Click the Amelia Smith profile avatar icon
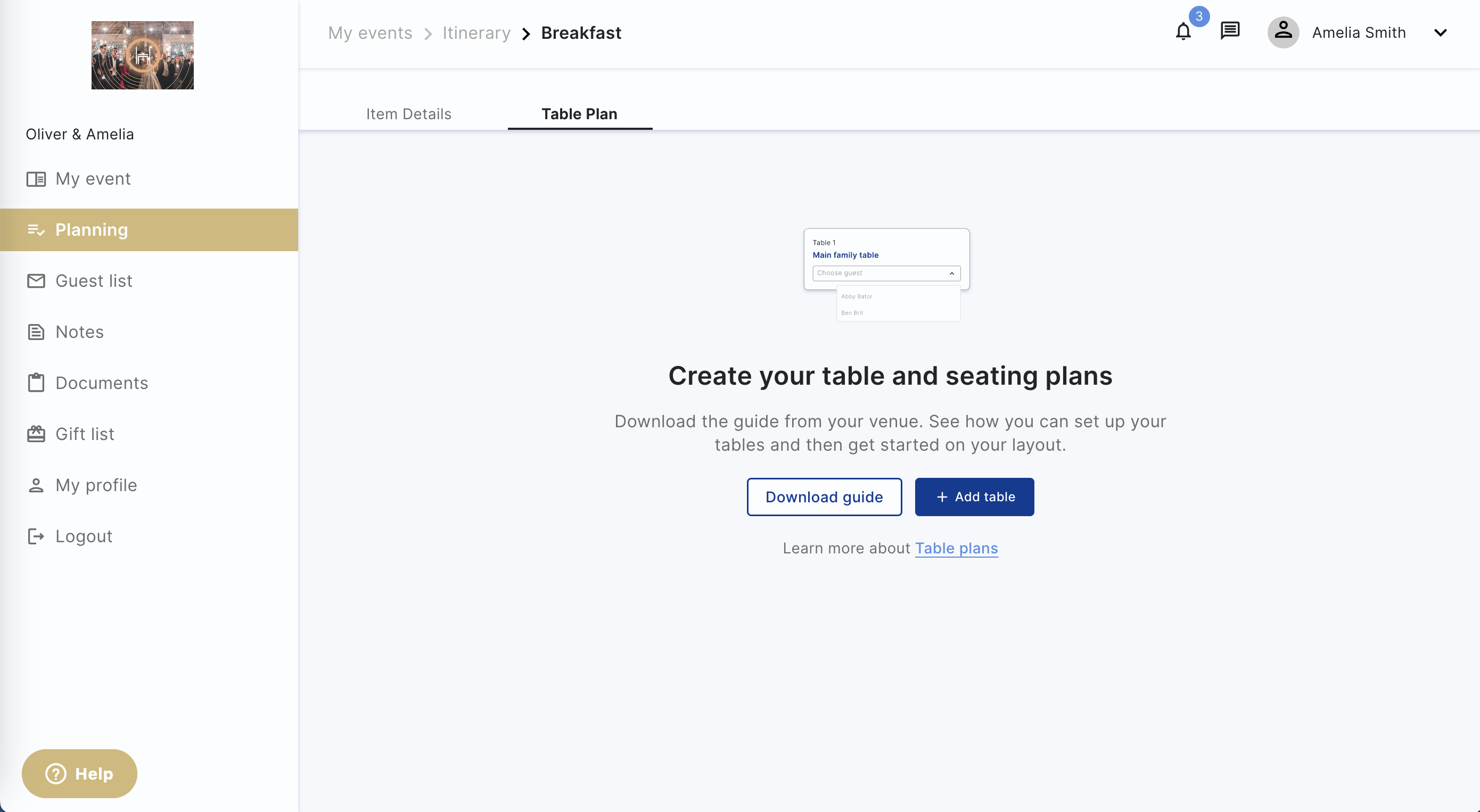 (x=1284, y=32)
